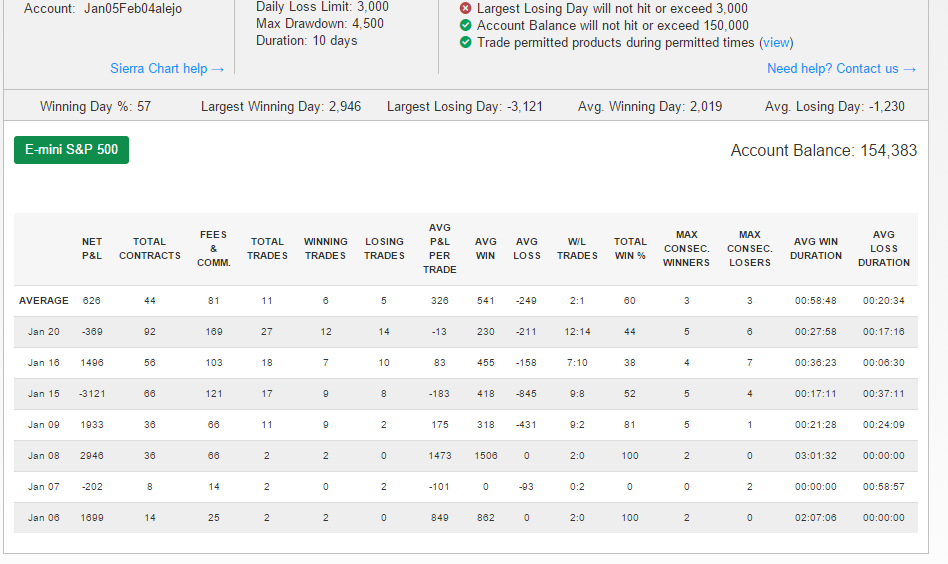
Task: Select the AVERAGE row label
Action: tap(44, 300)
